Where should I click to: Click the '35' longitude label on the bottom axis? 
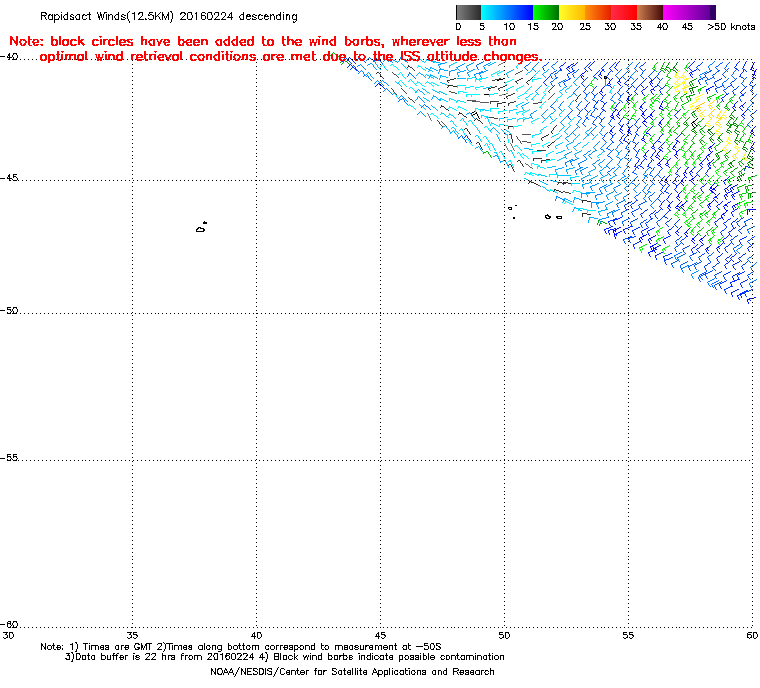pyautogui.click(x=132, y=635)
